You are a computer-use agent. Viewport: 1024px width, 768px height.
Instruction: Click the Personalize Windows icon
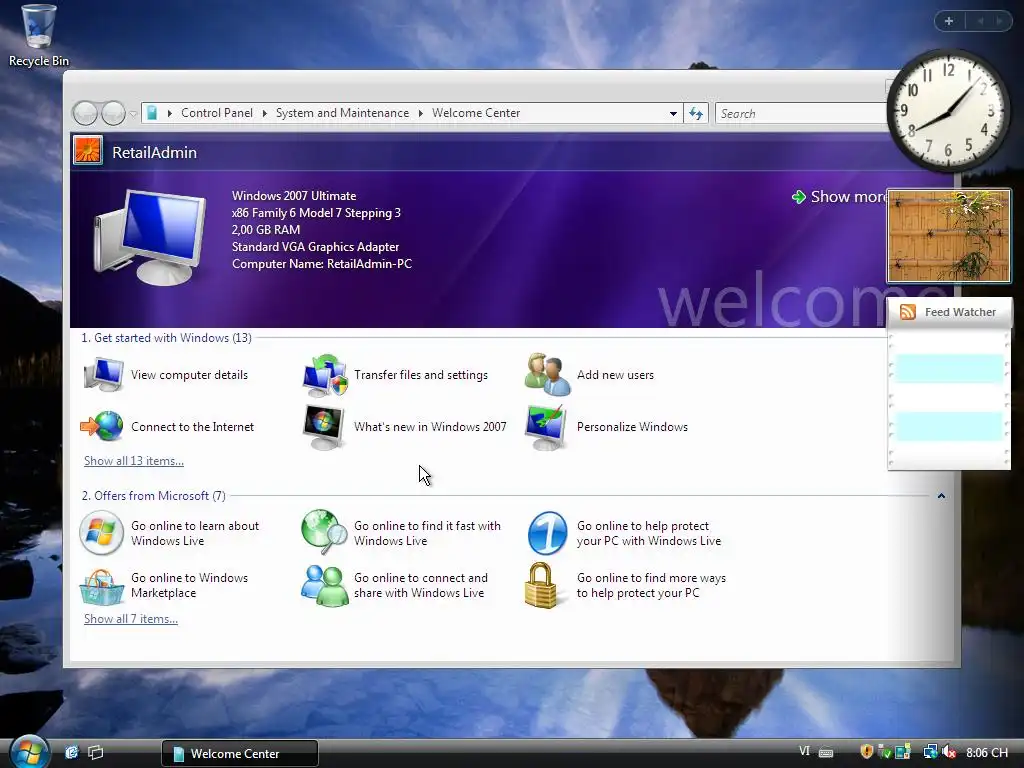[547, 427]
